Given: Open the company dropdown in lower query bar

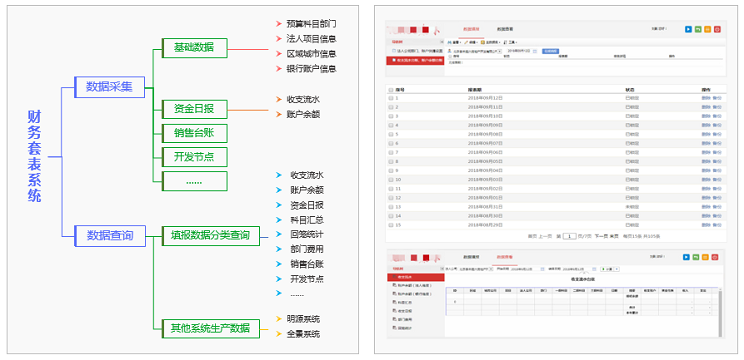Looking at the screenshot, I should [476, 269].
